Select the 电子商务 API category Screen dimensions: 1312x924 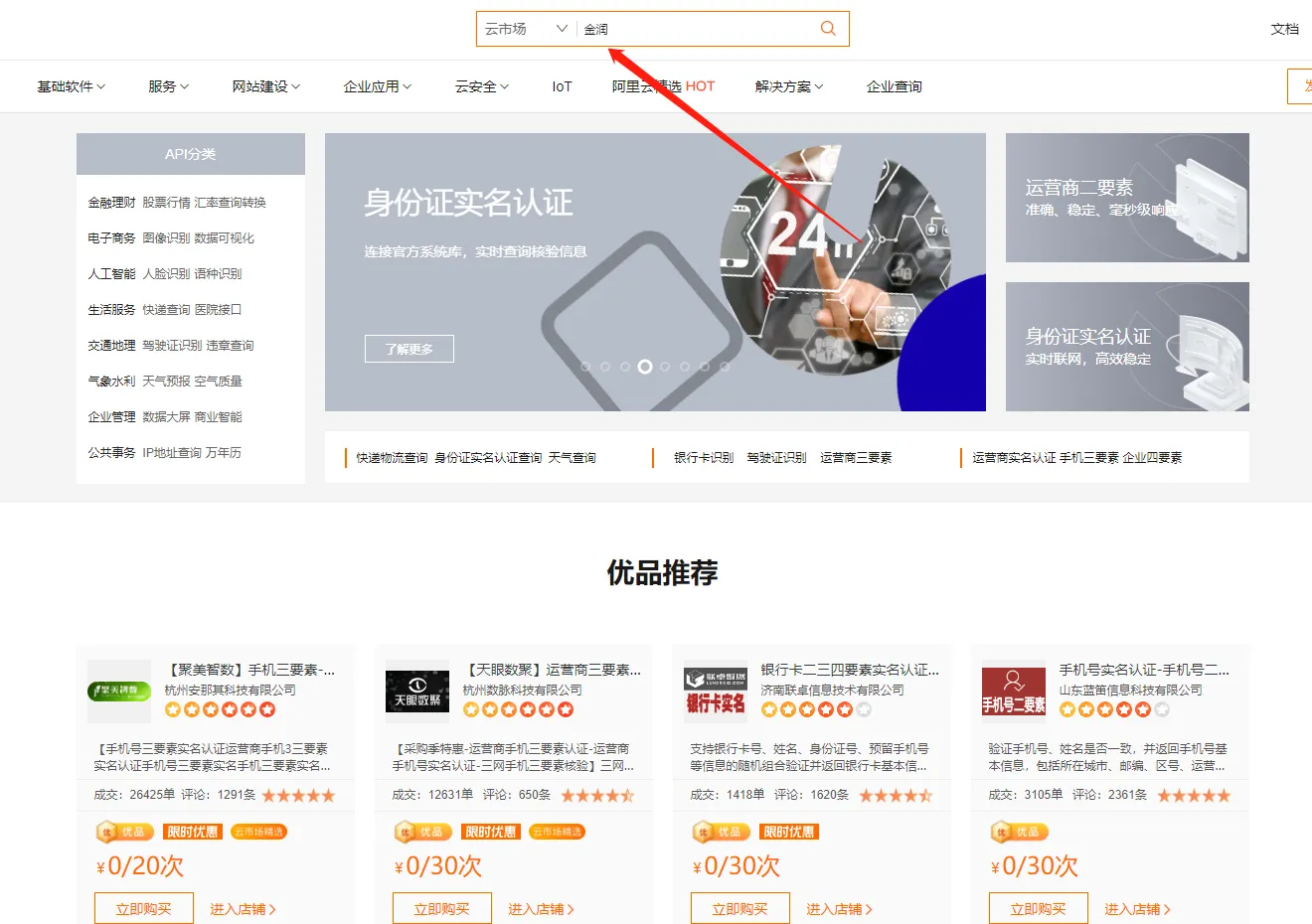coord(111,238)
